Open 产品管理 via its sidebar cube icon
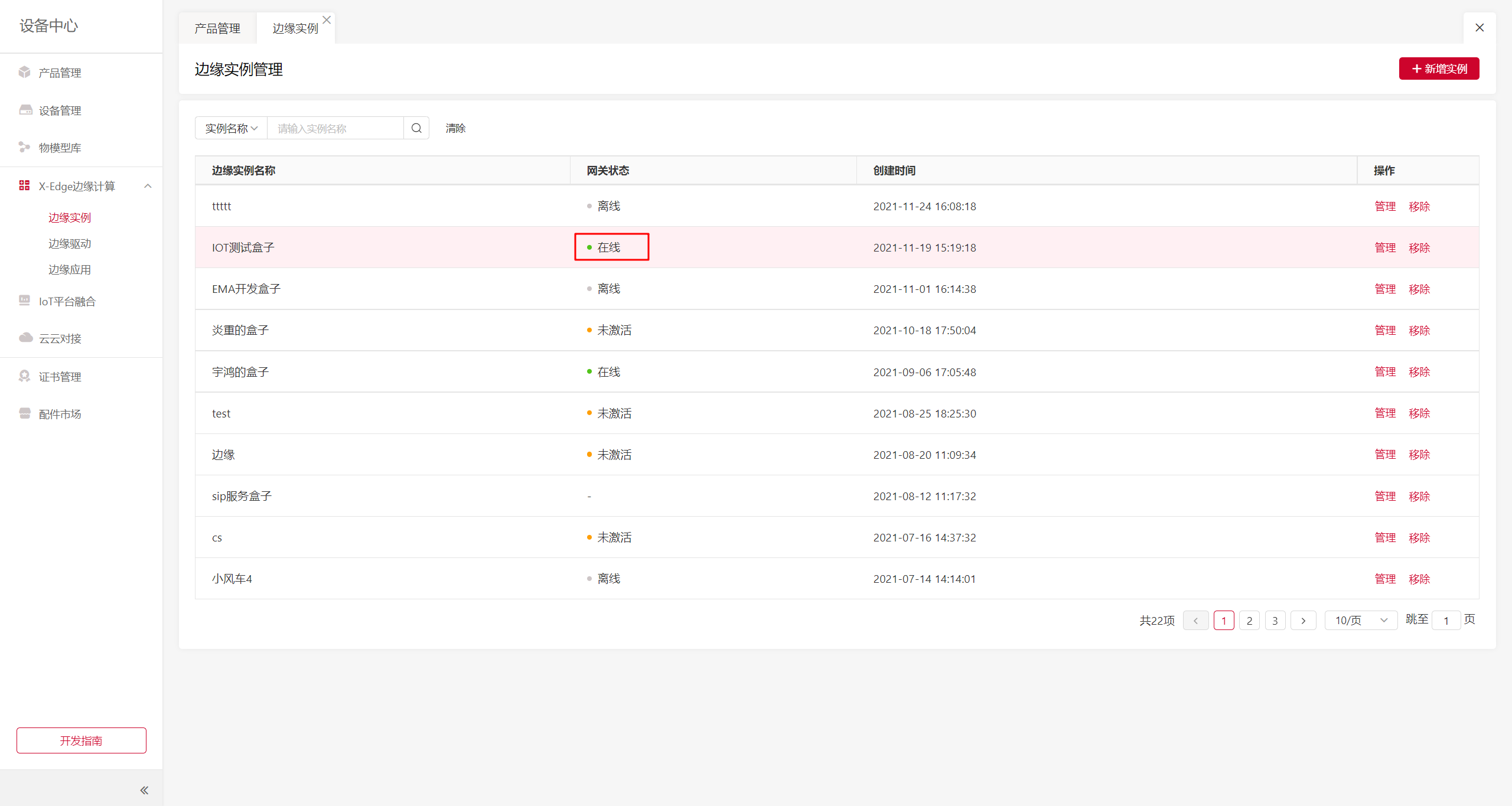 click(x=24, y=72)
